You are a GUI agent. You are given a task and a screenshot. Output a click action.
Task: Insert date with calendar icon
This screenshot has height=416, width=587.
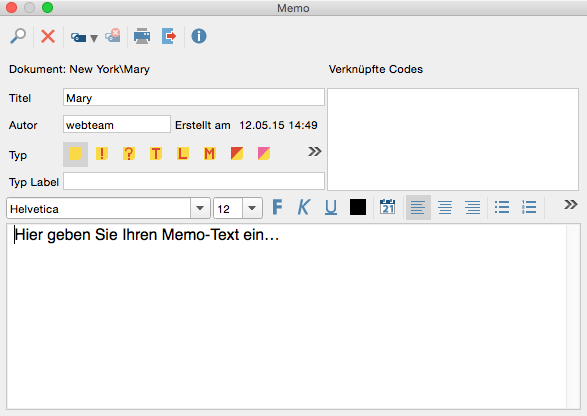click(387, 207)
